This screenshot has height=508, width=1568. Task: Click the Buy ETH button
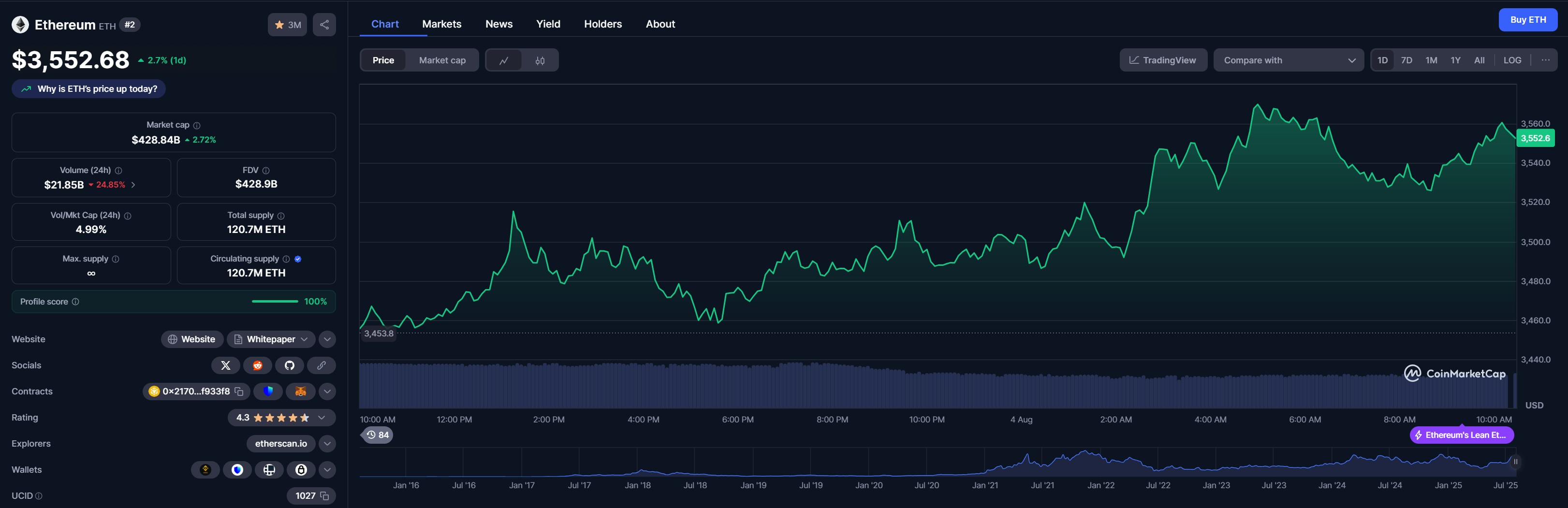1527,19
